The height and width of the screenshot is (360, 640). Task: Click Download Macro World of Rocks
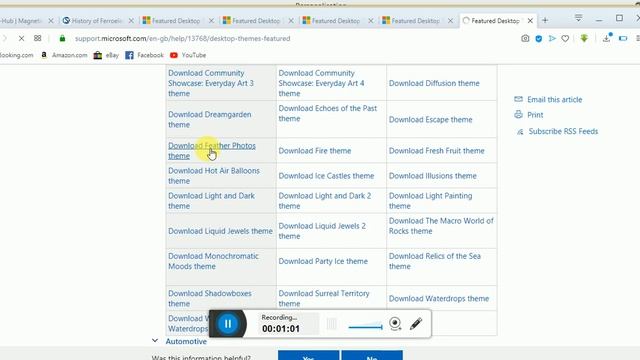point(441,226)
